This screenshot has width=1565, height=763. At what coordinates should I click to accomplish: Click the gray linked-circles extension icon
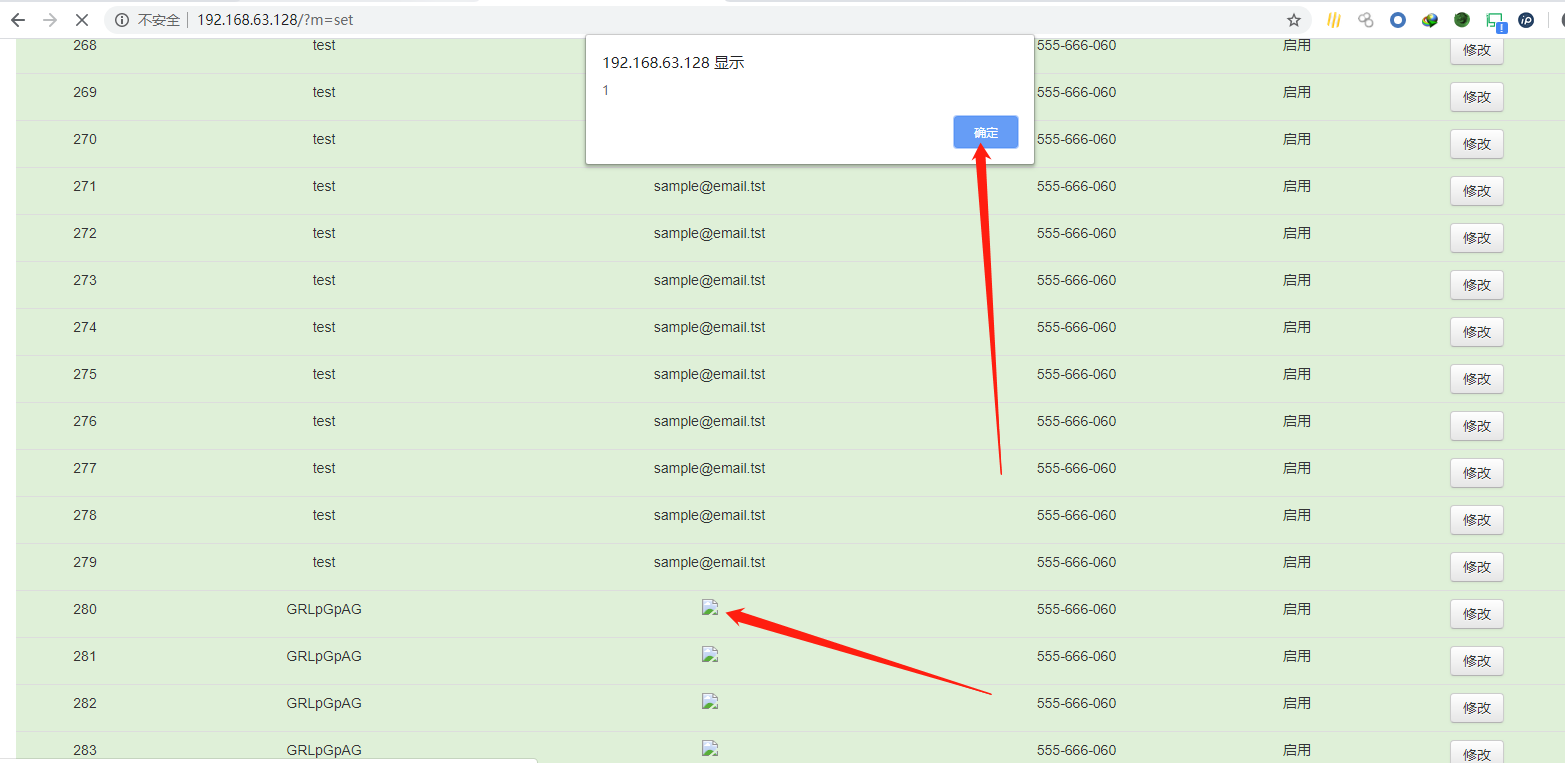(1365, 20)
